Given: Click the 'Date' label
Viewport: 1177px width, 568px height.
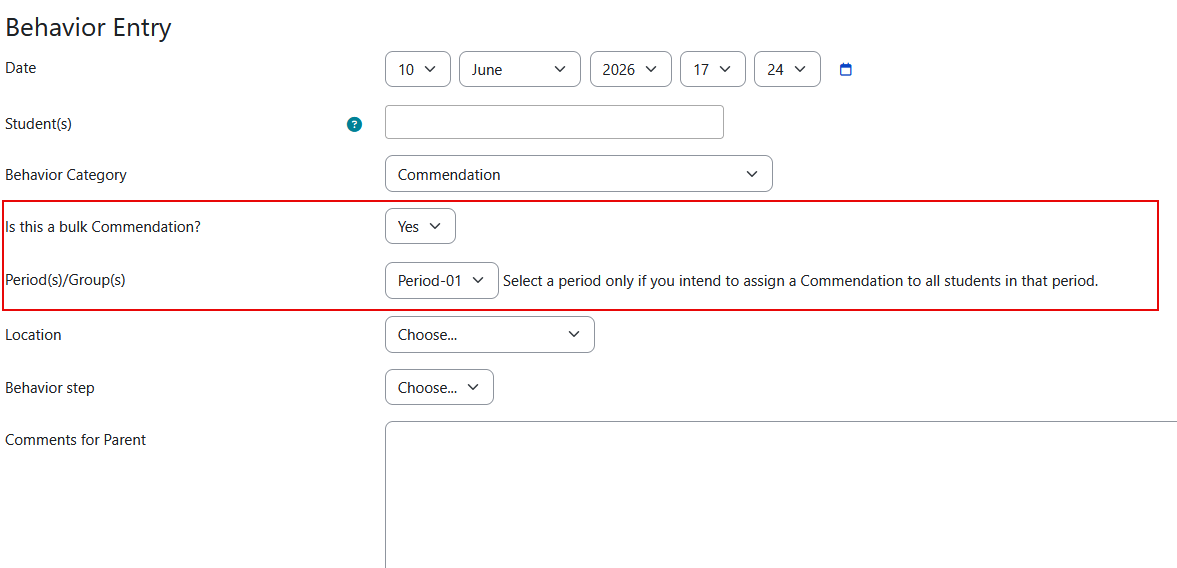Looking at the screenshot, I should 20,68.
